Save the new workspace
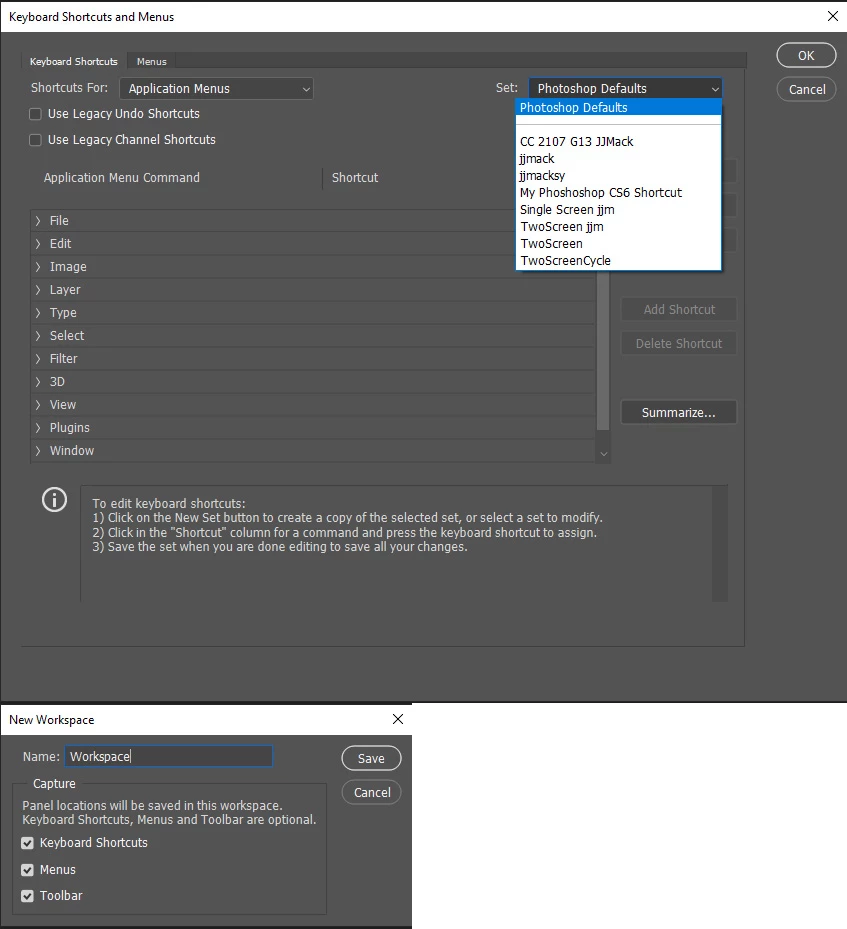847x929 pixels. point(371,758)
